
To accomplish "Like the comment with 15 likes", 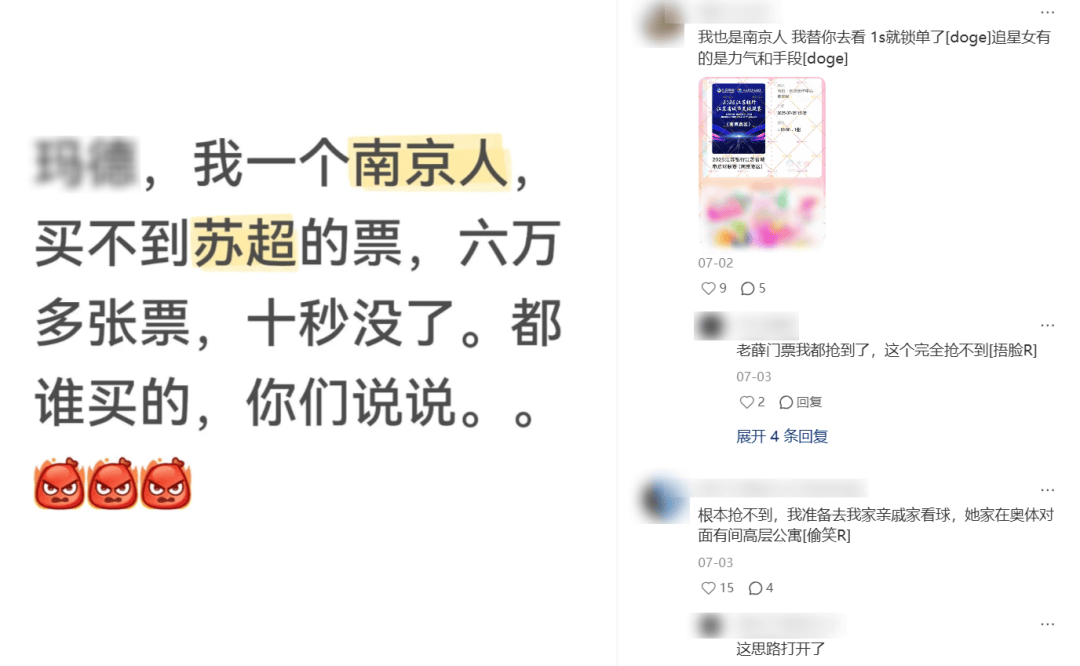I will pyautogui.click(x=717, y=587).
